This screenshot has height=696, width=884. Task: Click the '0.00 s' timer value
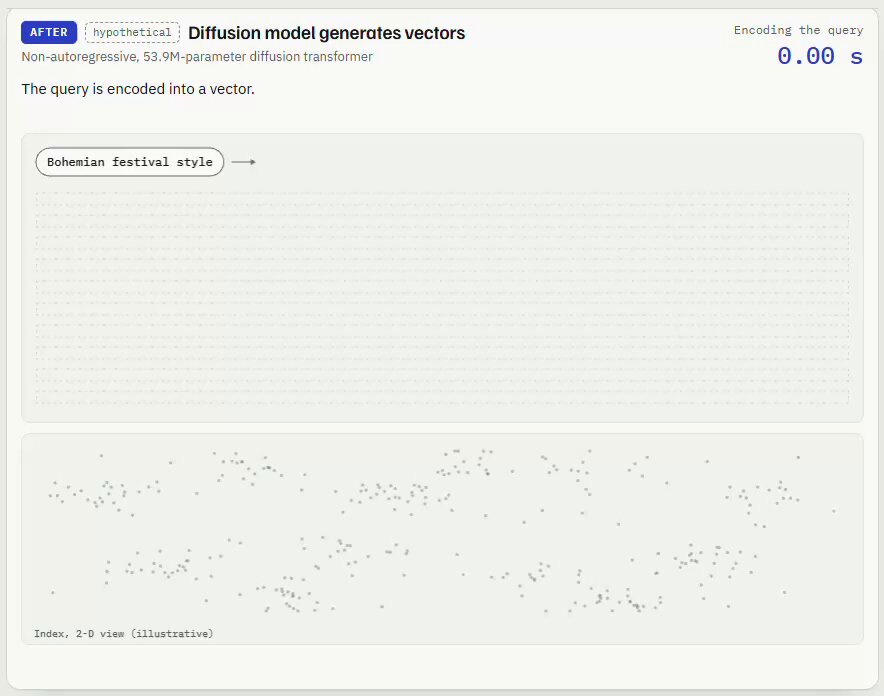tap(820, 56)
